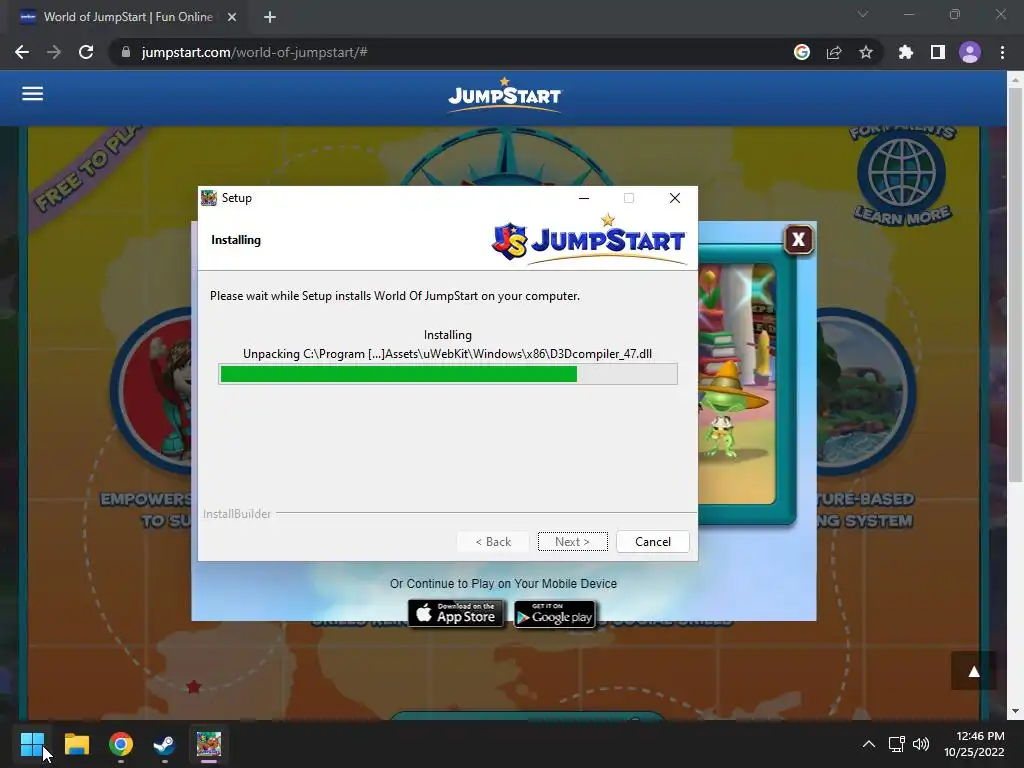1024x768 pixels.
Task: Click the tab search dropdown chevron
Action: pyautogui.click(x=863, y=14)
